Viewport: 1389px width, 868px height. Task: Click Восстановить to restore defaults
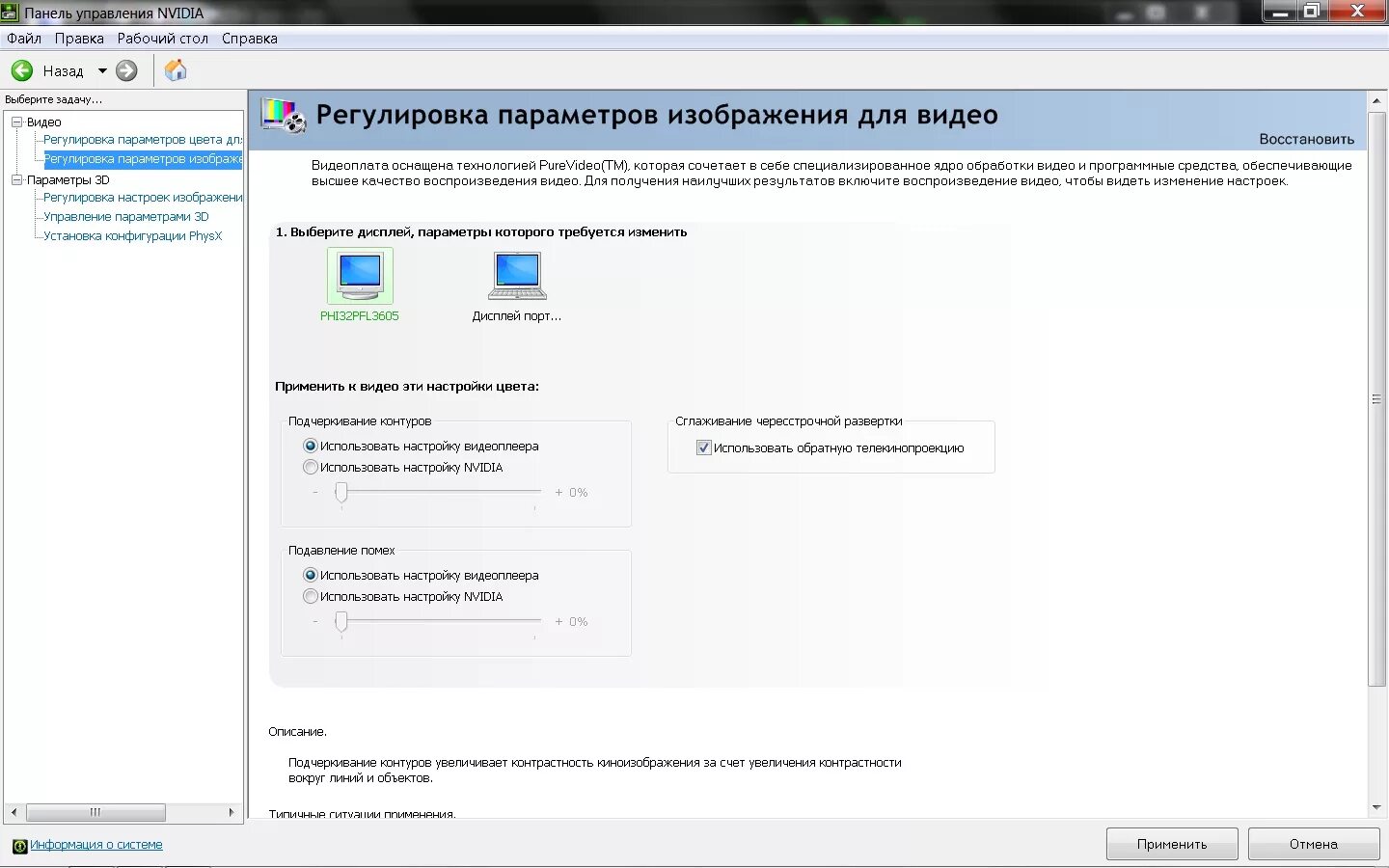(x=1306, y=139)
